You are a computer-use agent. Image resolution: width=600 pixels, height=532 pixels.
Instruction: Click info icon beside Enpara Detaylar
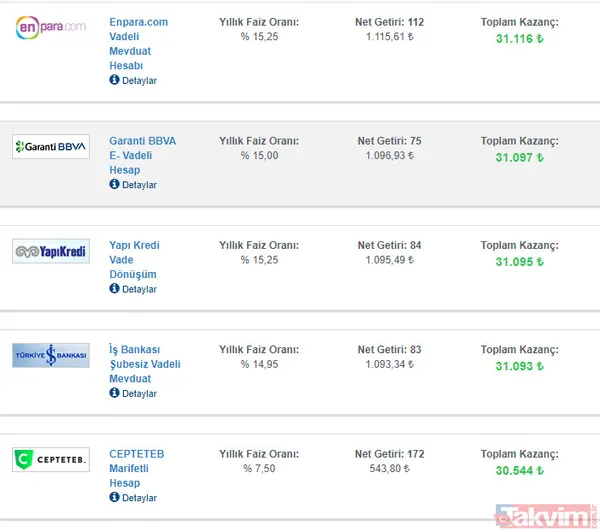click(x=114, y=81)
